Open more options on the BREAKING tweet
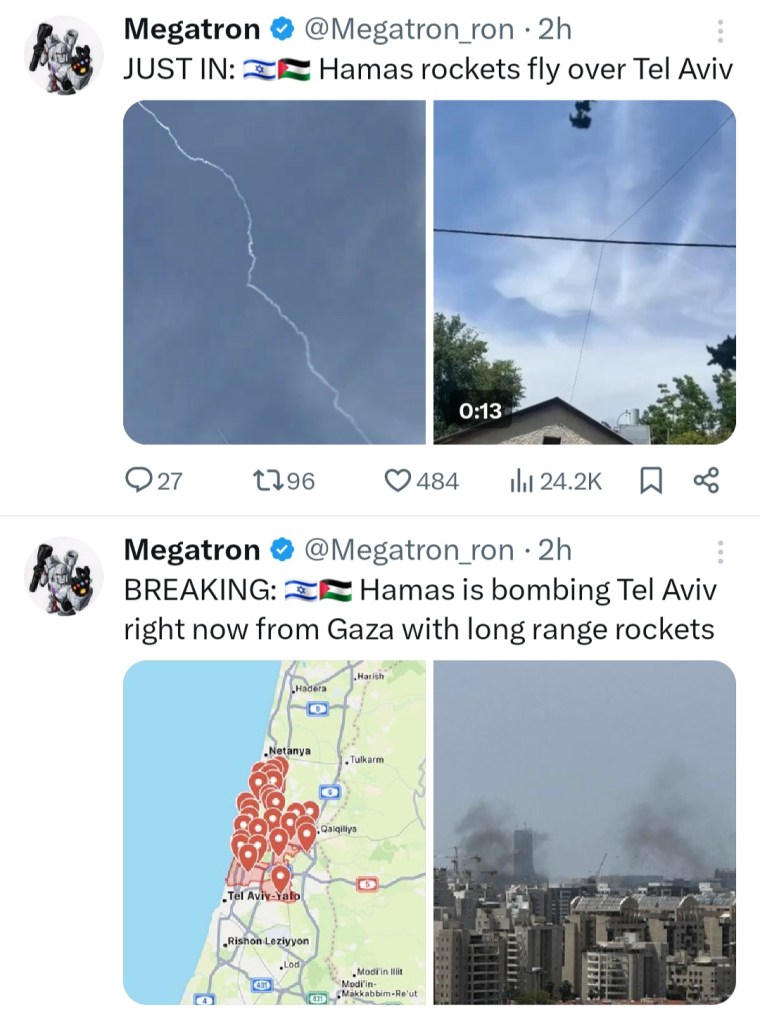760x1023 pixels. tap(721, 552)
